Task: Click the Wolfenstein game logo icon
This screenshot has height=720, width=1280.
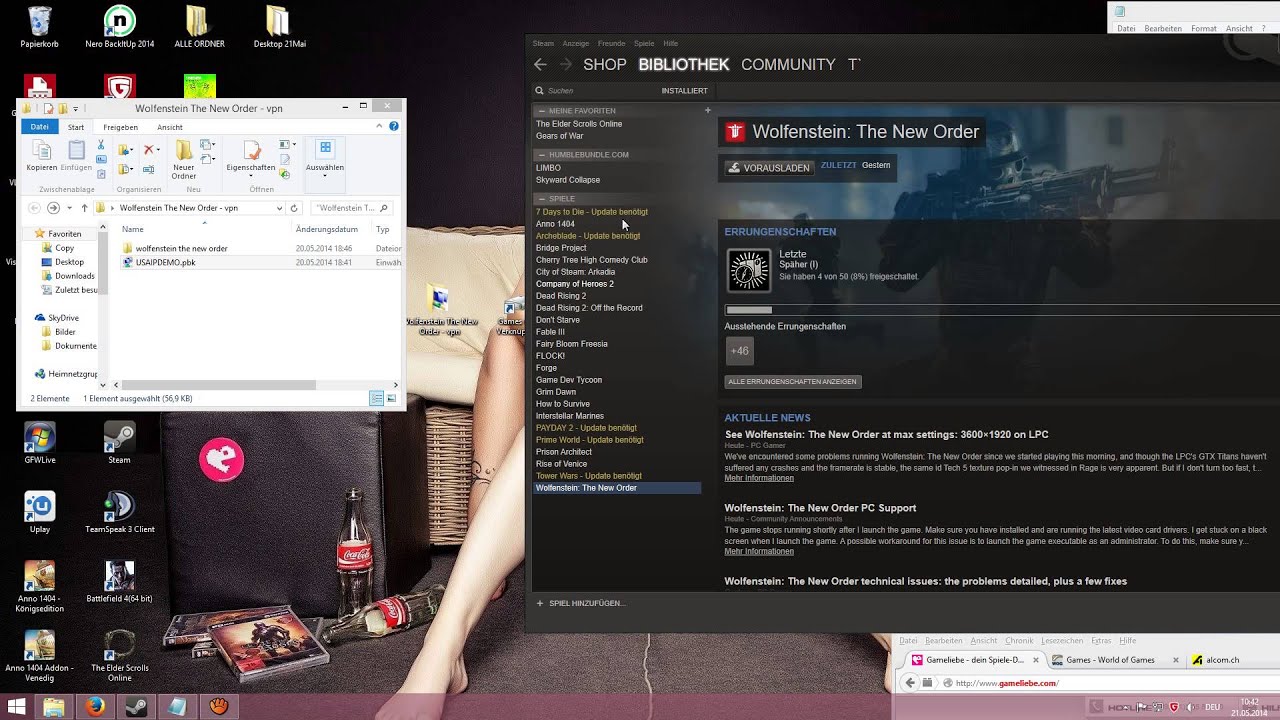Action: click(x=736, y=132)
